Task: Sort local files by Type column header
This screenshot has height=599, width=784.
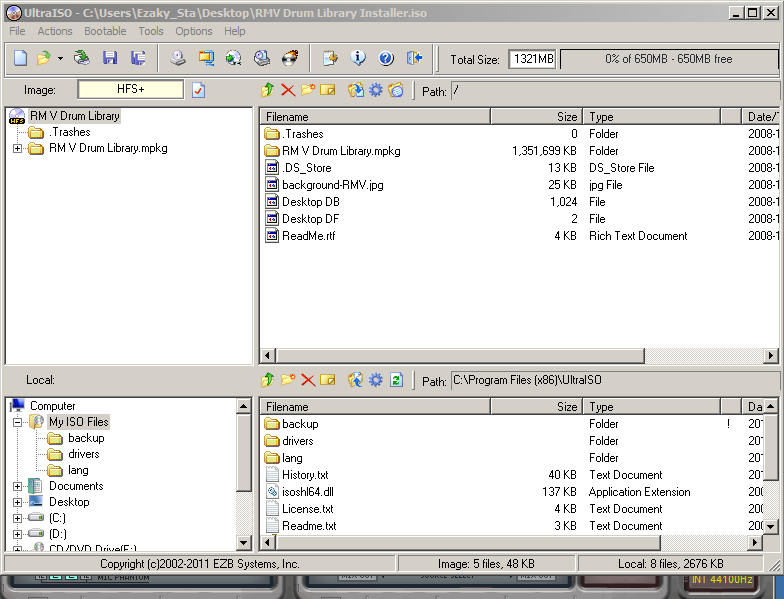Action: click(x=652, y=406)
